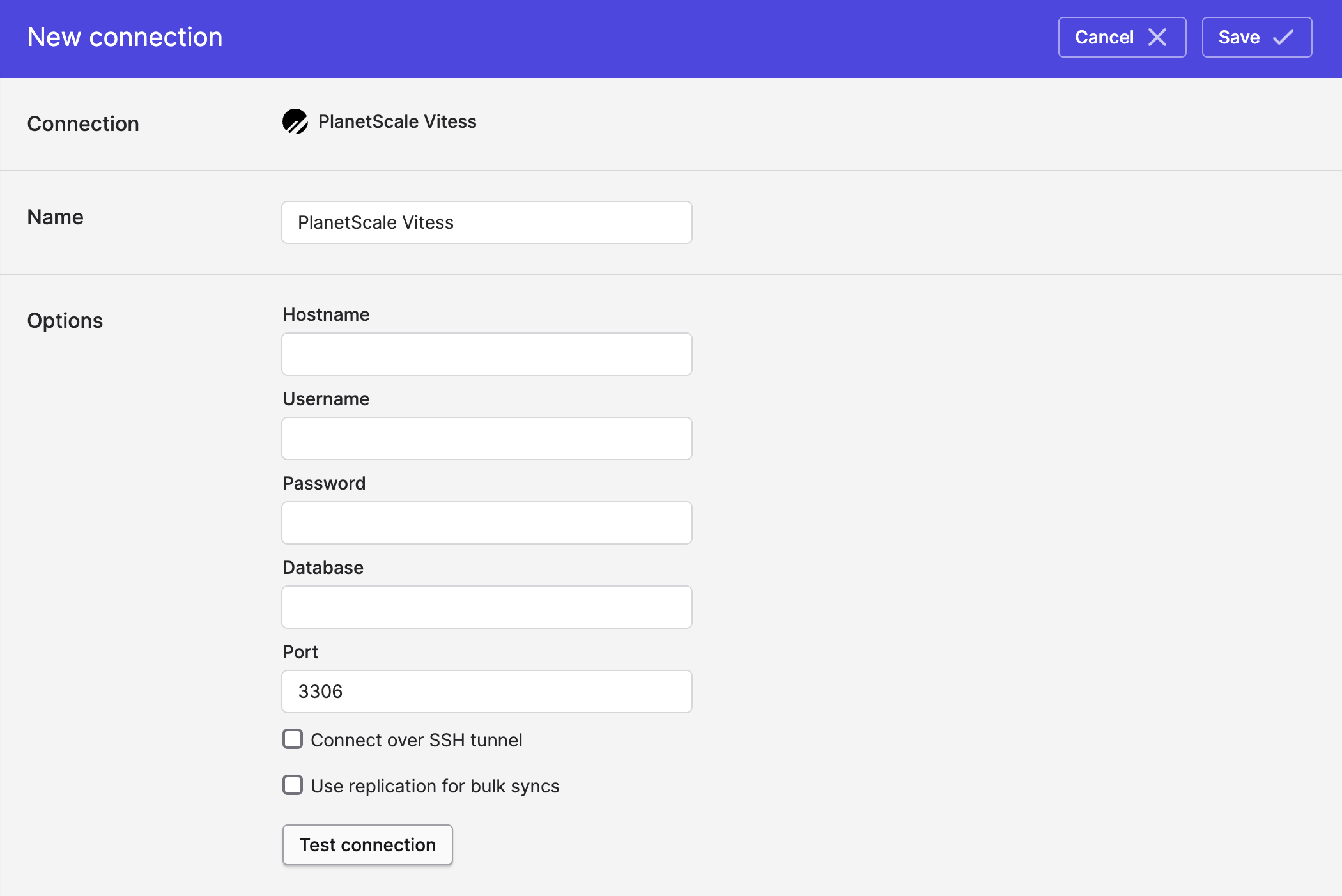Image resolution: width=1342 pixels, height=896 pixels.
Task: Click the Options section label
Action: pyautogui.click(x=65, y=321)
